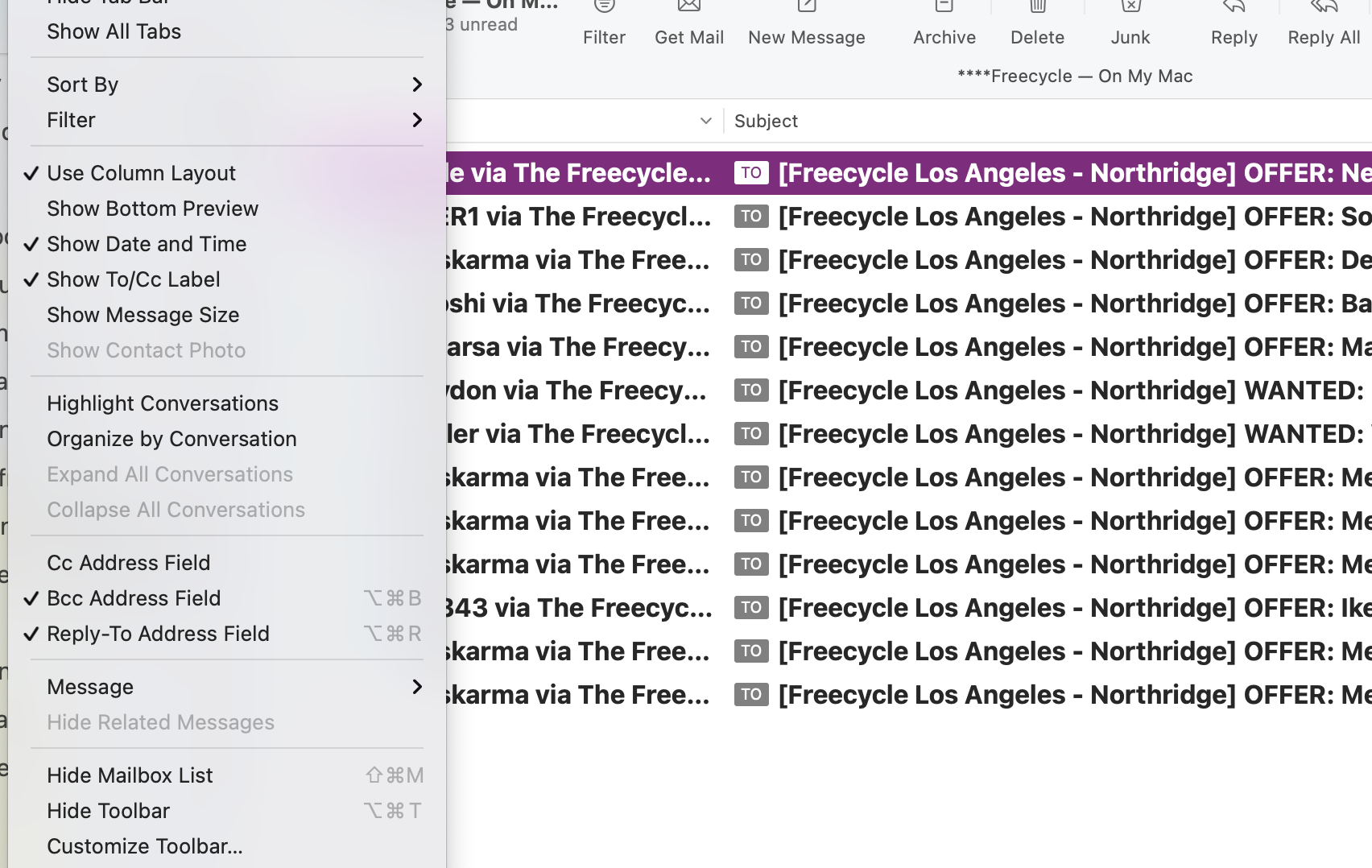The height and width of the screenshot is (868, 1372).
Task: Click ****Freecycle — On My Mac mailbox title
Action: pos(1075,76)
